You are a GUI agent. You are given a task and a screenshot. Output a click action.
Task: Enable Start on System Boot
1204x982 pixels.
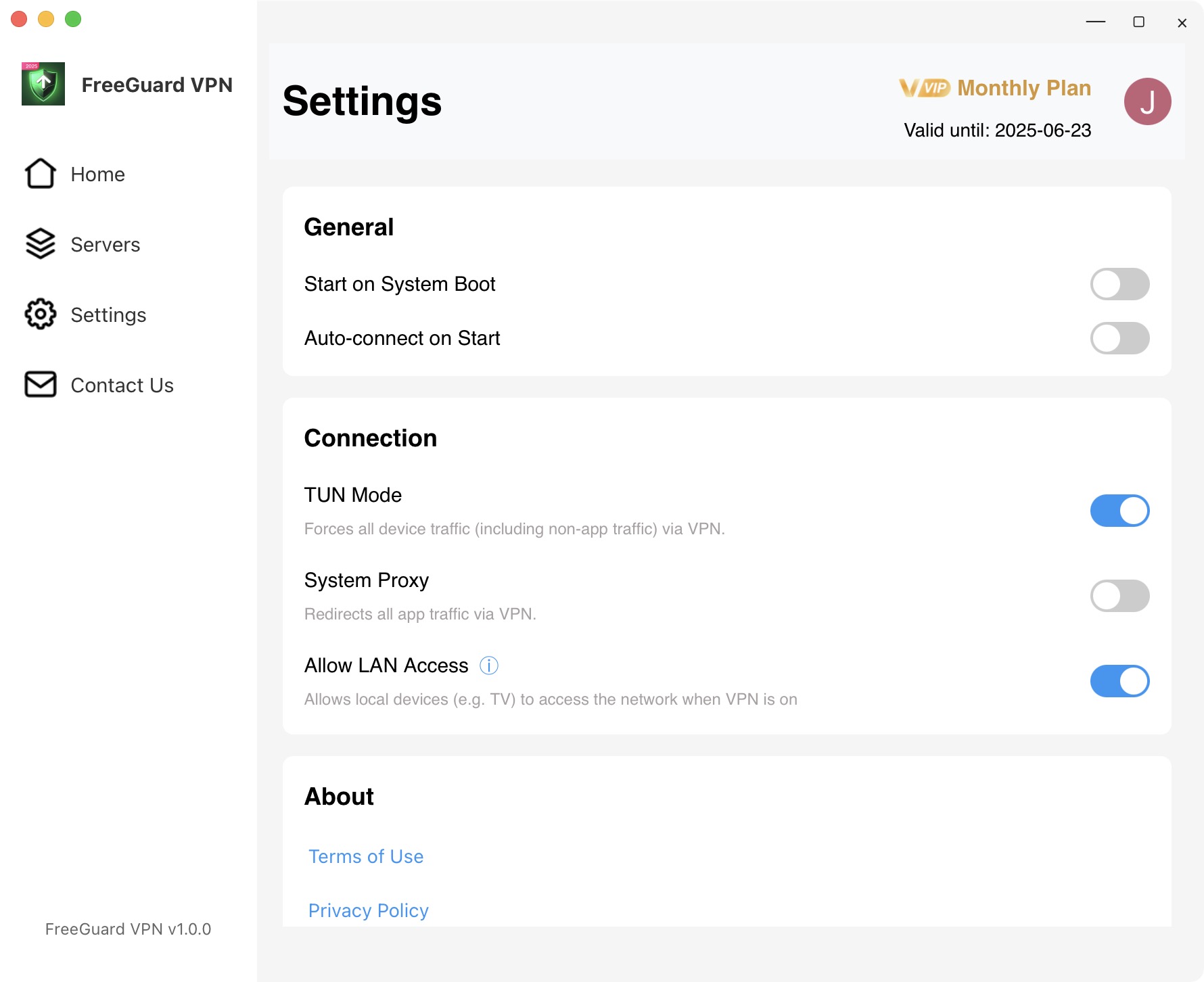click(1120, 284)
